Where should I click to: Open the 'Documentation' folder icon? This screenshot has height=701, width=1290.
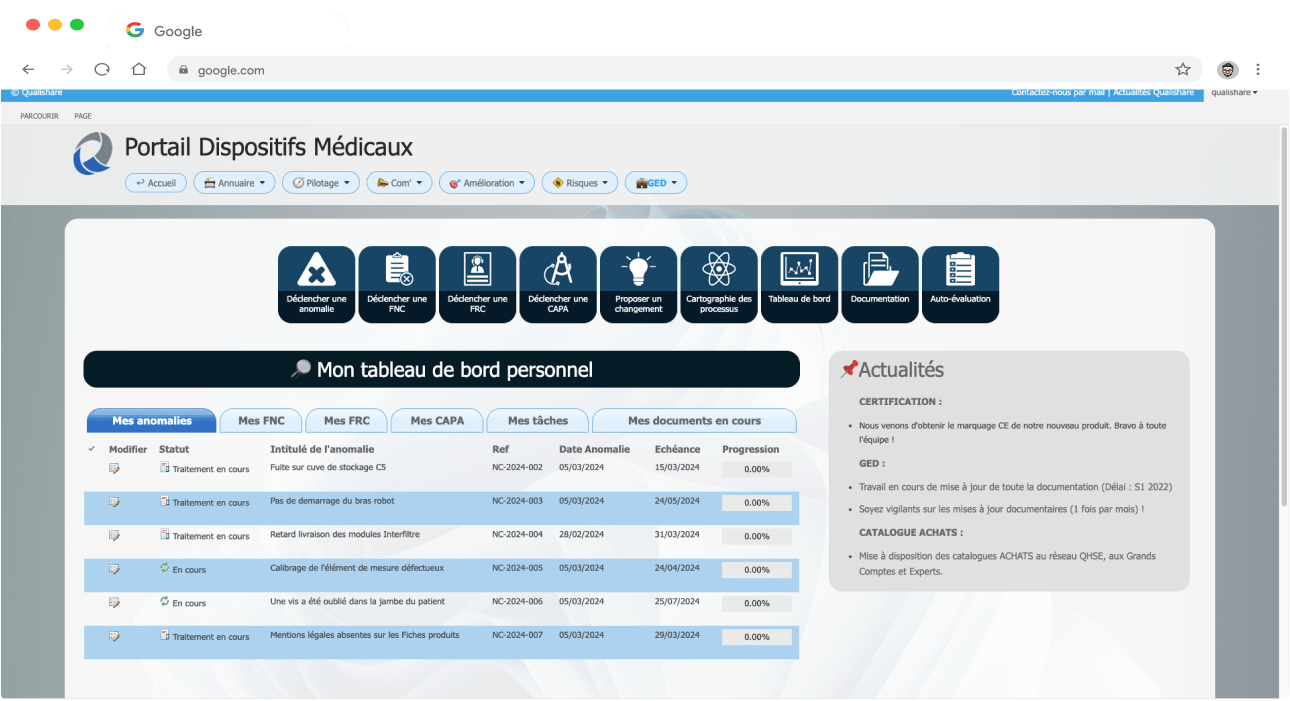pos(879,284)
